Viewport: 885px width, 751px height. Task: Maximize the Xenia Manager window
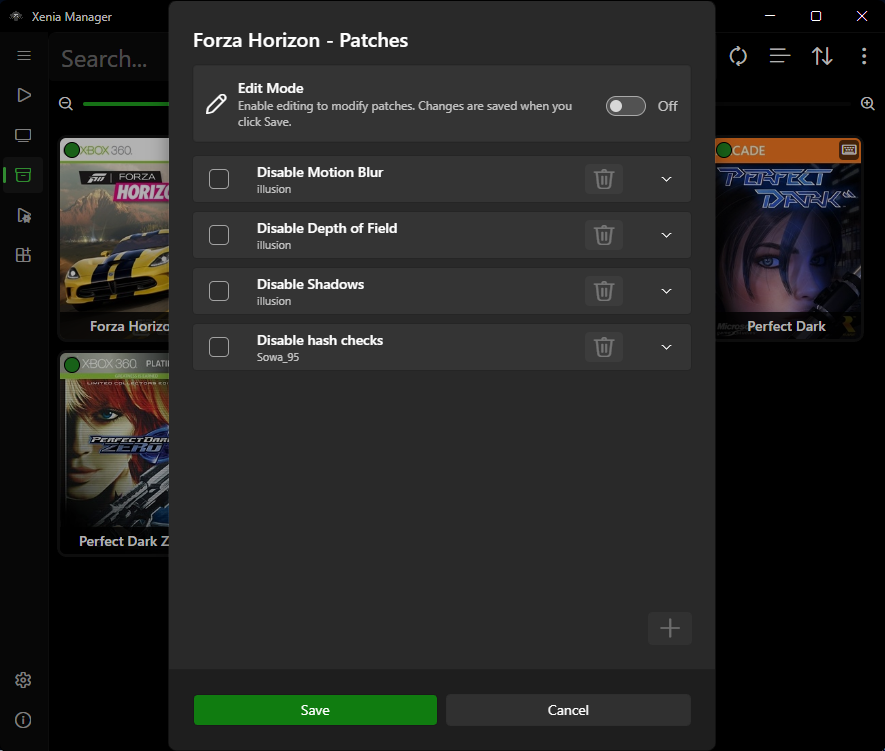[816, 16]
